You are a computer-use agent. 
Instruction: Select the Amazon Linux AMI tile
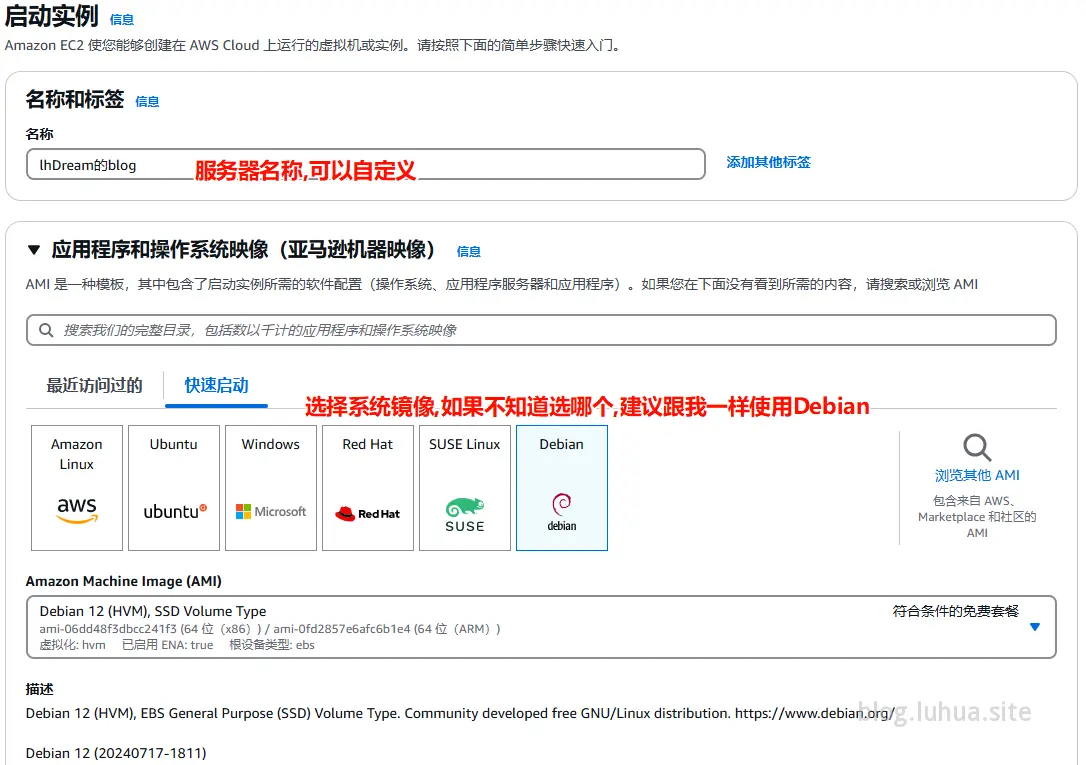[77, 487]
